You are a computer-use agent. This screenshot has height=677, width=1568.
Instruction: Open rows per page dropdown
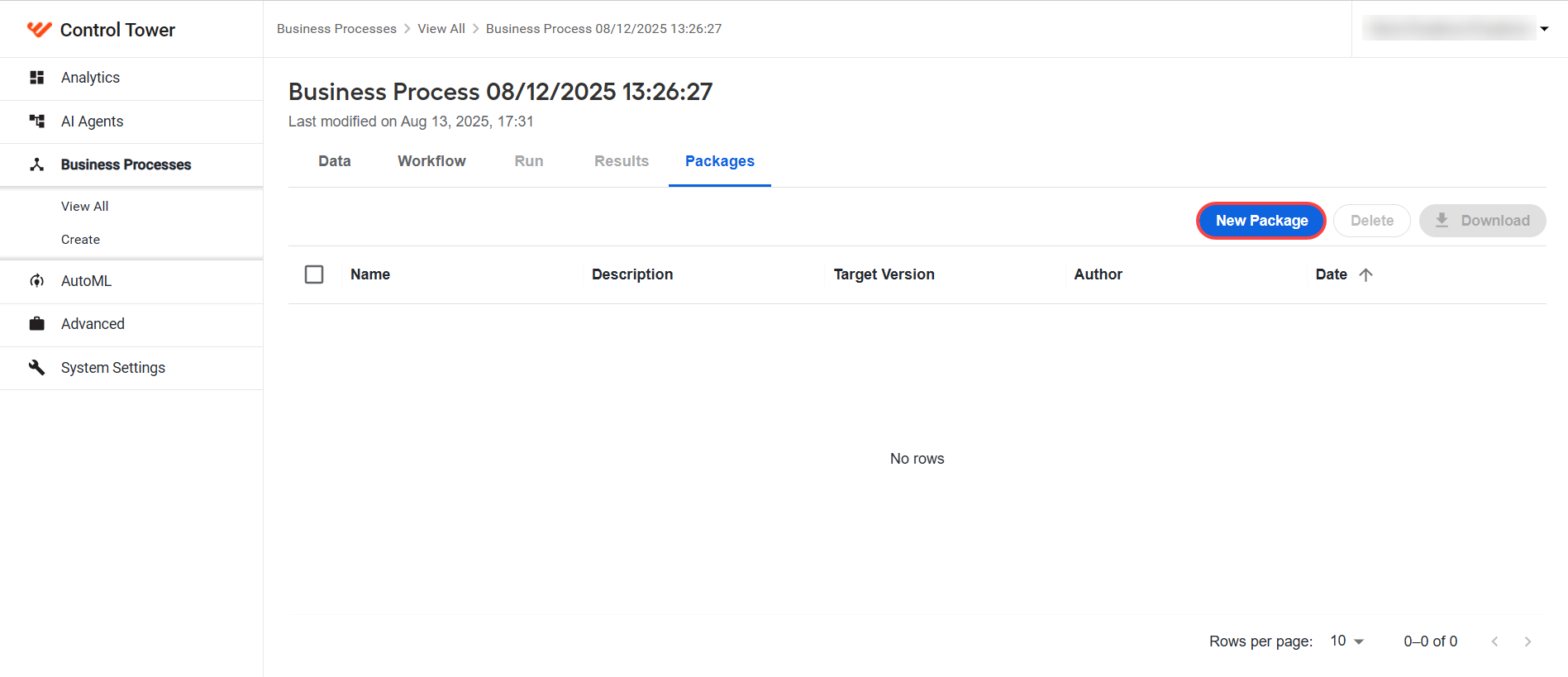1347,641
